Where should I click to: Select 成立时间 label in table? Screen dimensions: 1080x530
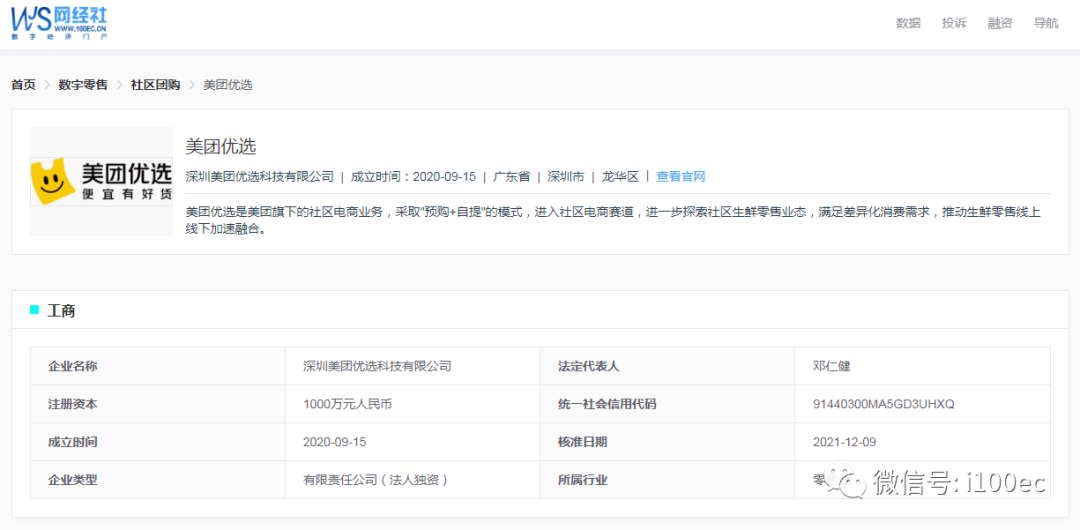[x=158, y=442]
